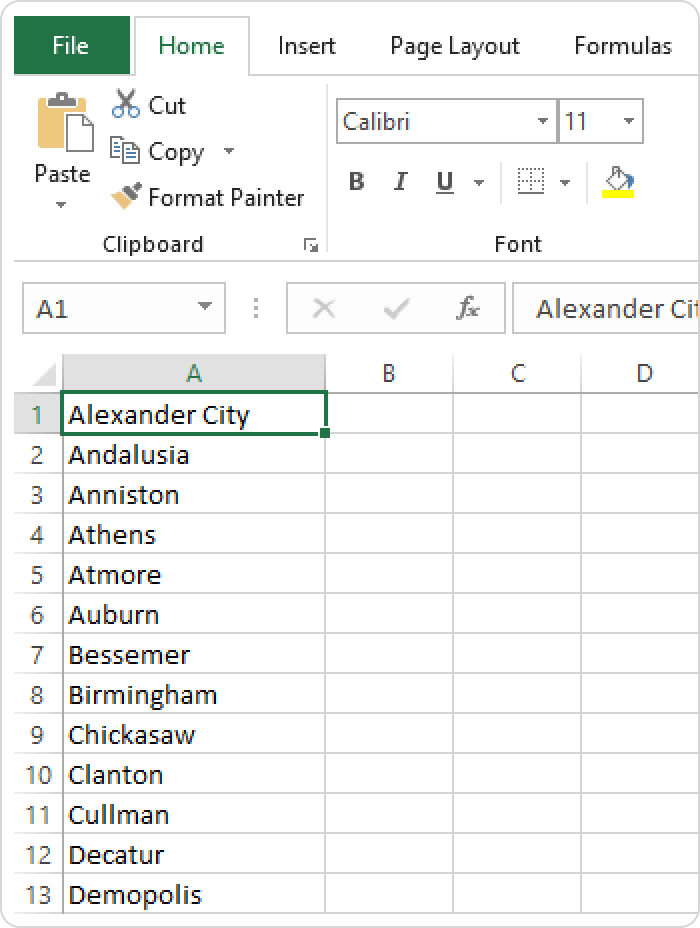This screenshot has width=700, height=928.
Task: Select column B header
Action: (x=388, y=373)
